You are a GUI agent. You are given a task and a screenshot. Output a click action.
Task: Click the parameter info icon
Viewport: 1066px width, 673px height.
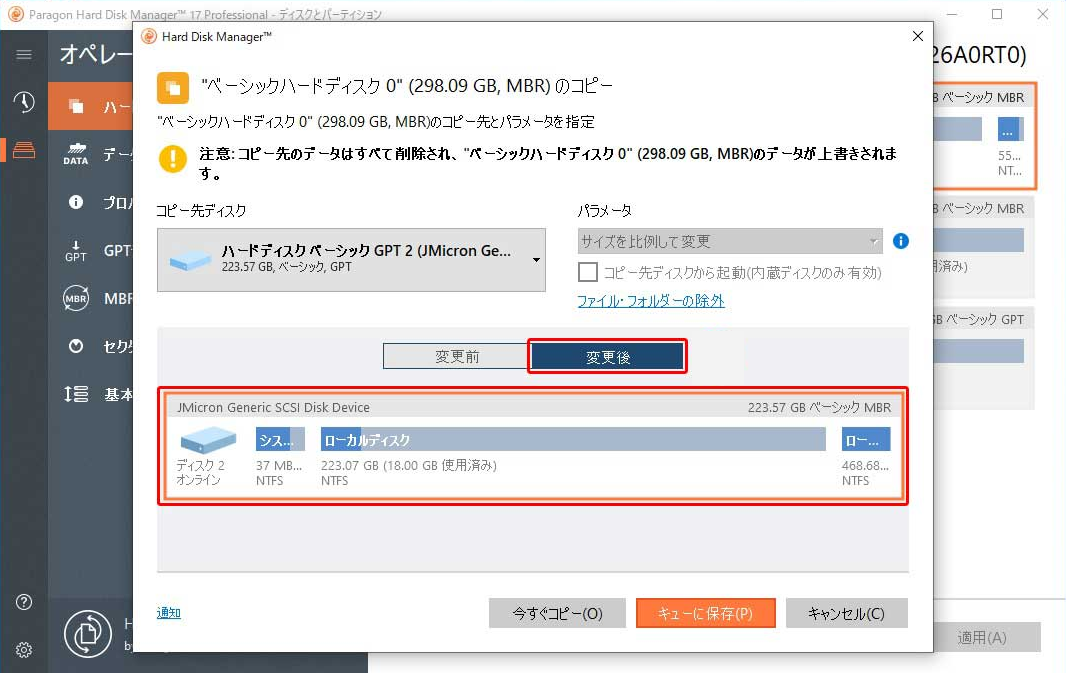coord(901,241)
